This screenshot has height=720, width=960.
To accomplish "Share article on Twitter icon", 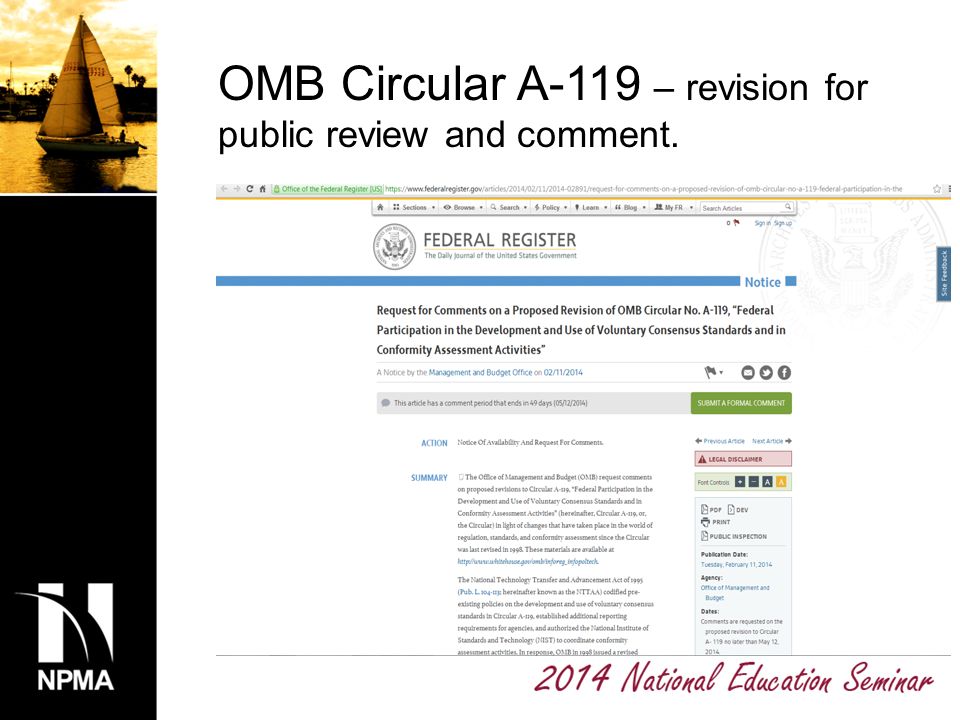I will click(x=766, y=372).
